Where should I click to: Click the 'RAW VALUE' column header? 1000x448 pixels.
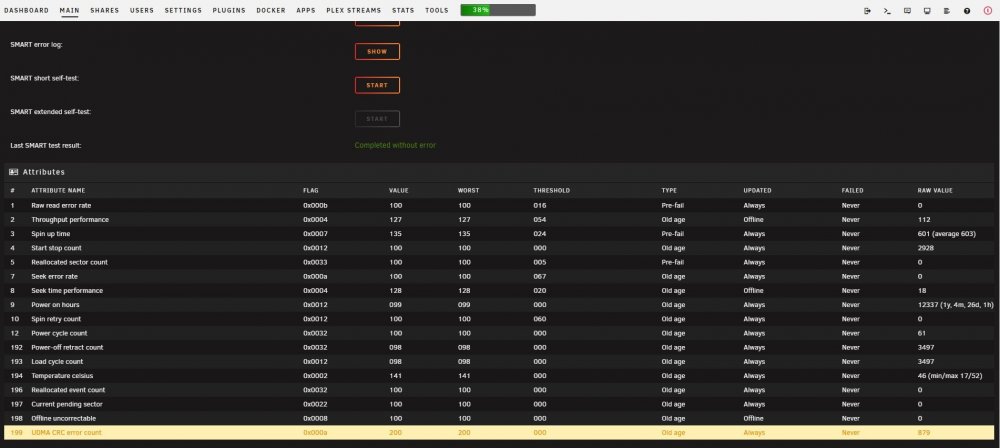coord(935,191)
